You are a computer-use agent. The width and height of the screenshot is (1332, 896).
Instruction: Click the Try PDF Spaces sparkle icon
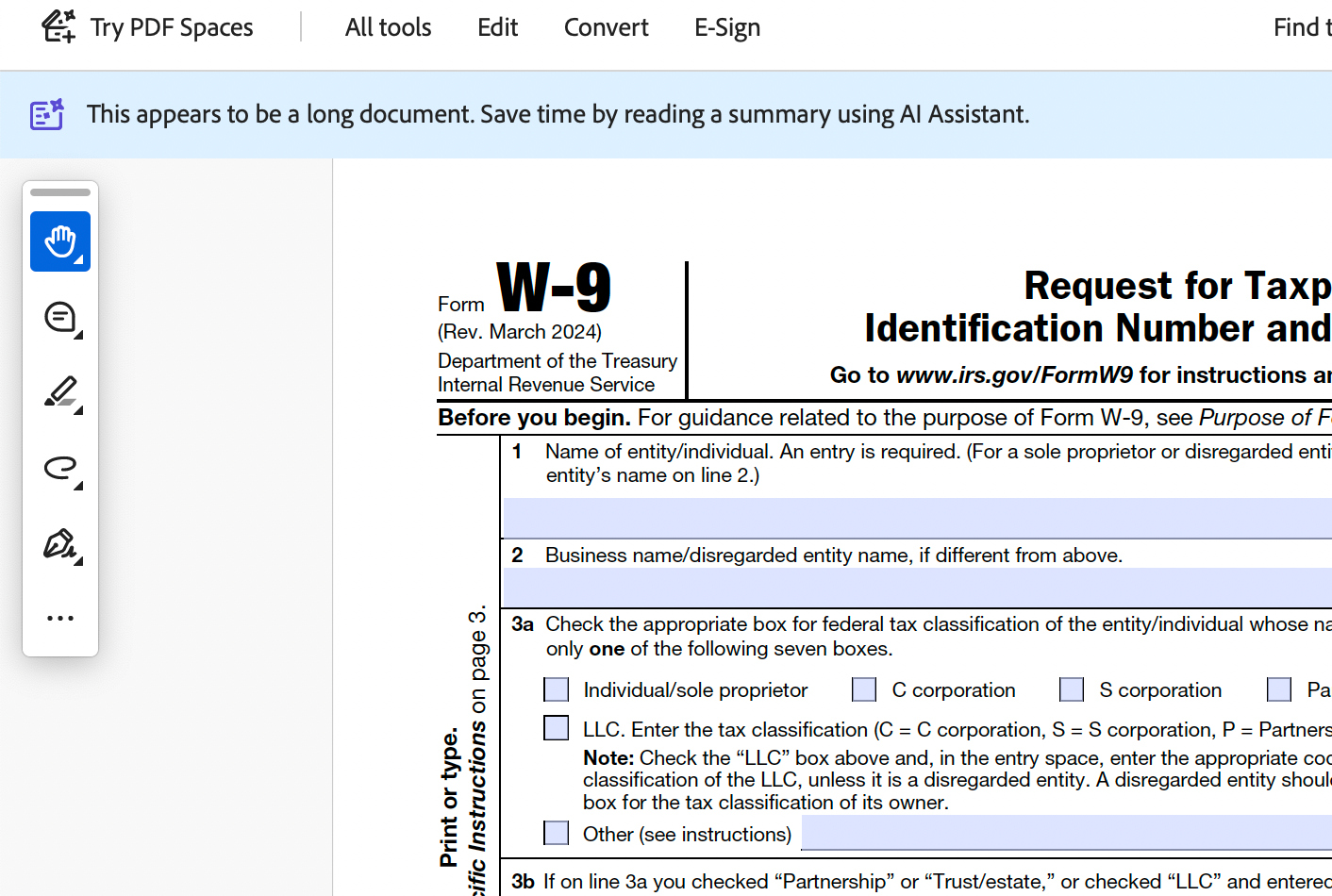tap(58, 26)
